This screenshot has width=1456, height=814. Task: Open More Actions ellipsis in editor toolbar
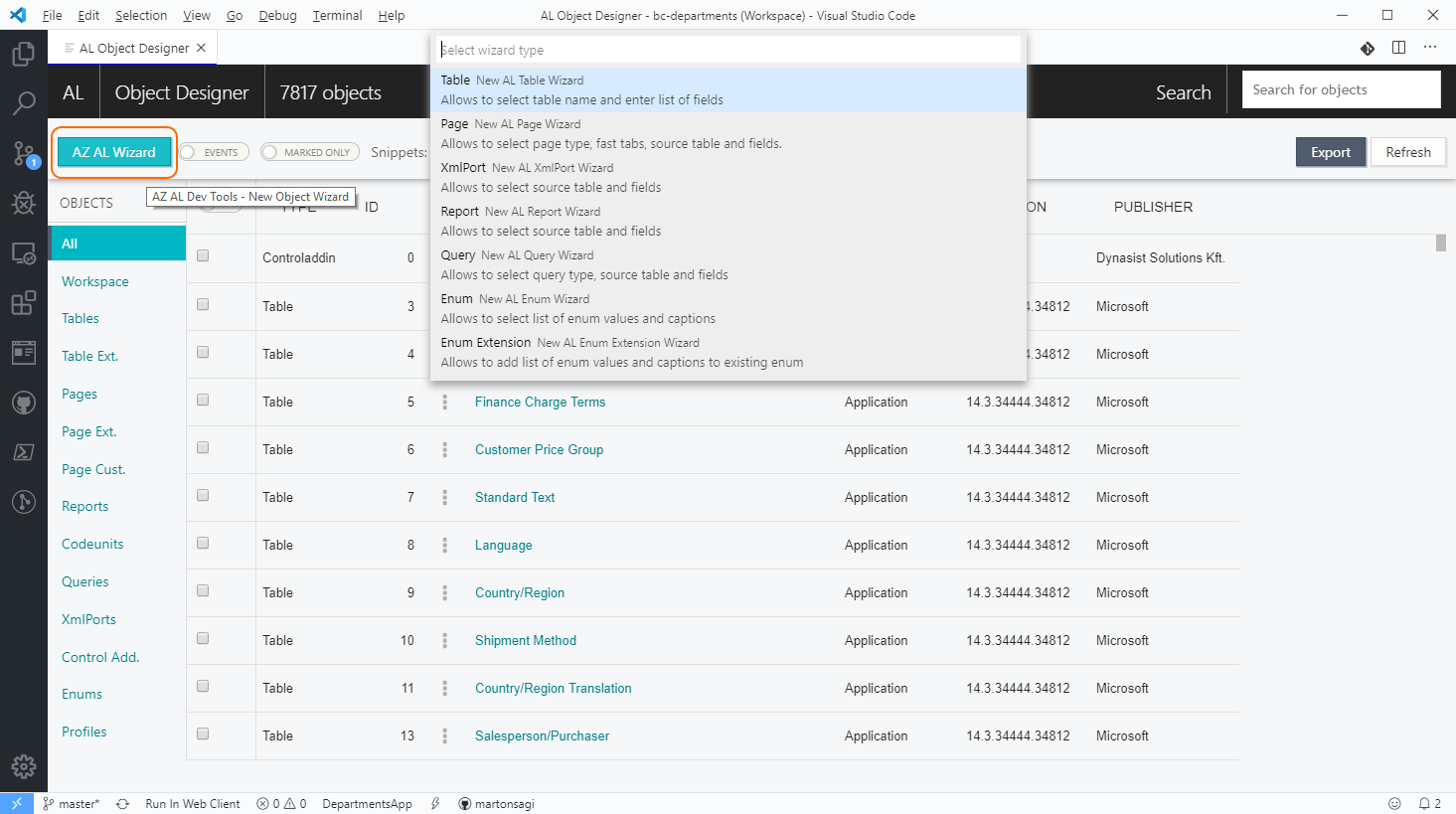(x=1430, y=48)
